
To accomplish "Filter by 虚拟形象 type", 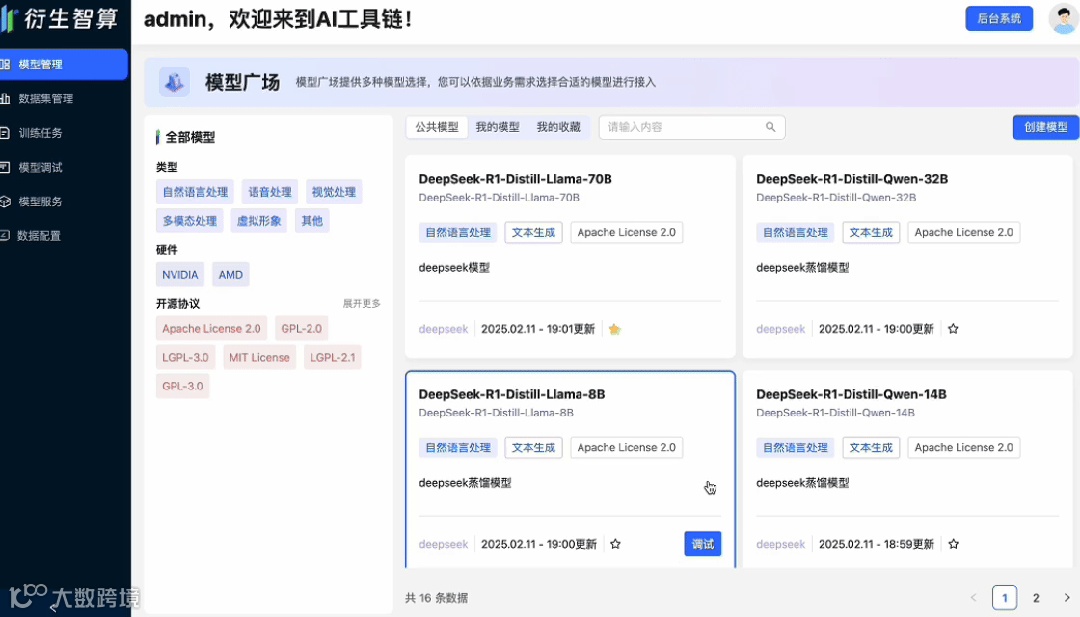I will [x=259, y=221].
